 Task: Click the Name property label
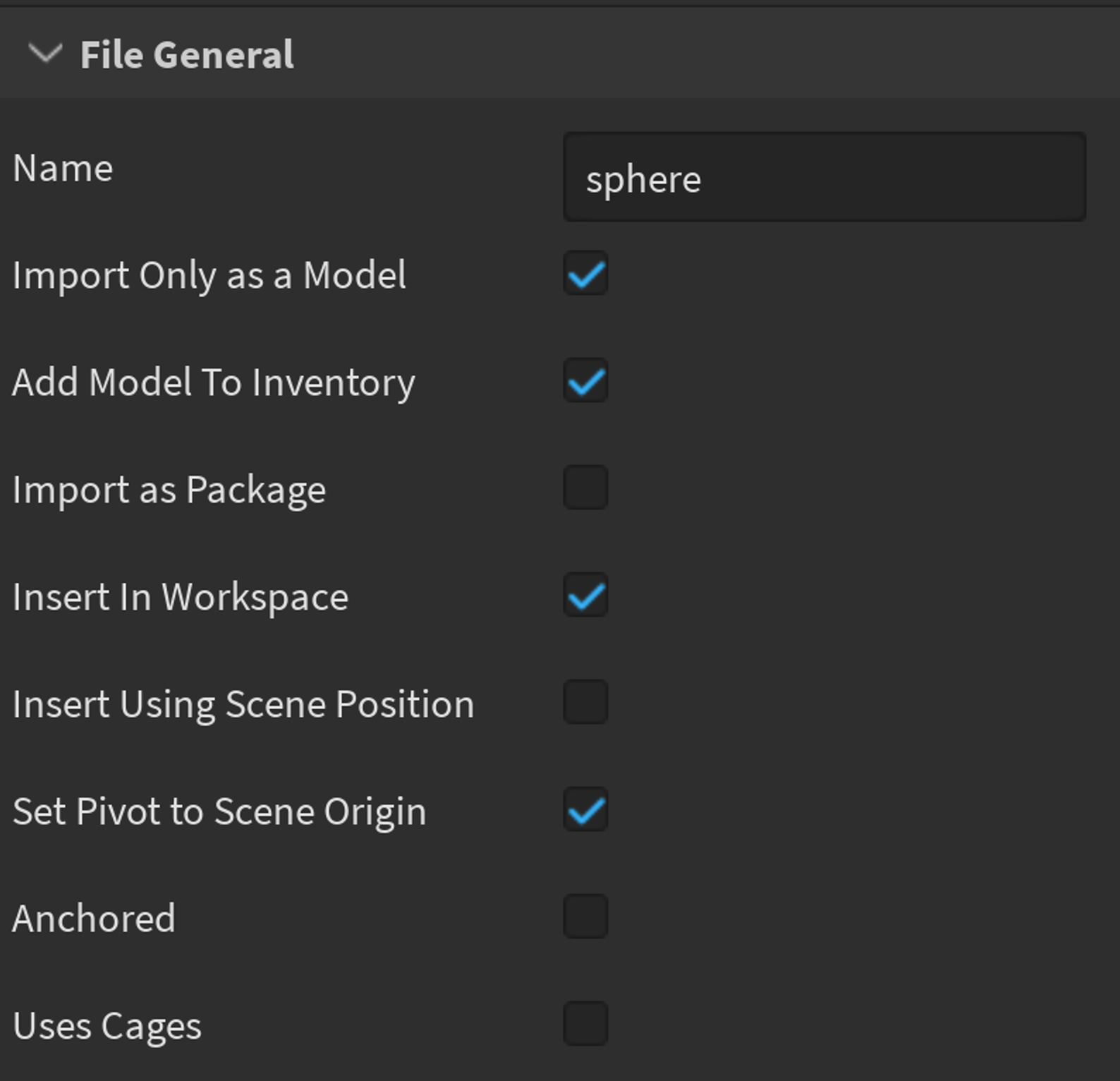(63, 169)
